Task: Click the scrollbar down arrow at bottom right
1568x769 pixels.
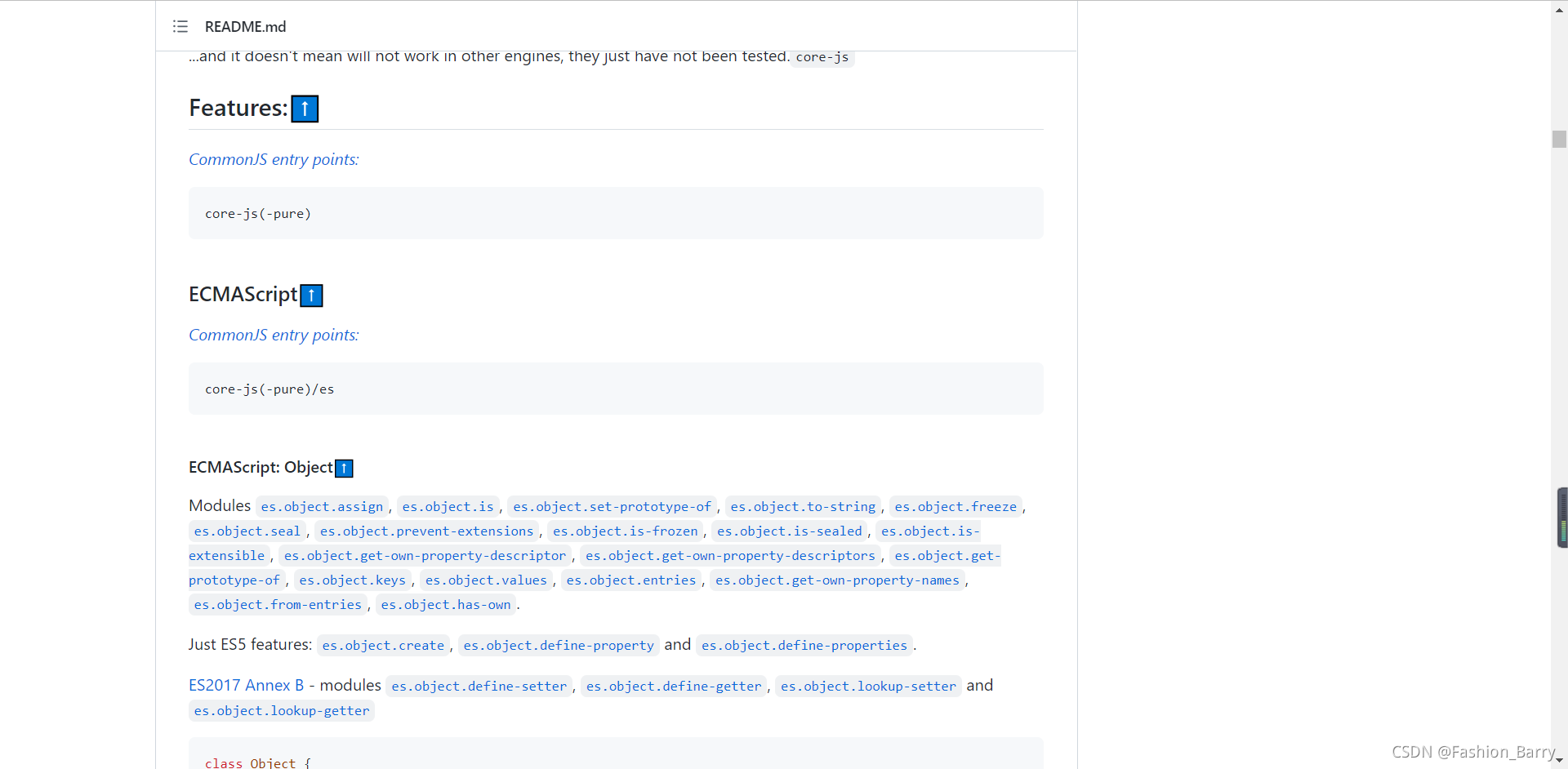Action: (1559, 761)
